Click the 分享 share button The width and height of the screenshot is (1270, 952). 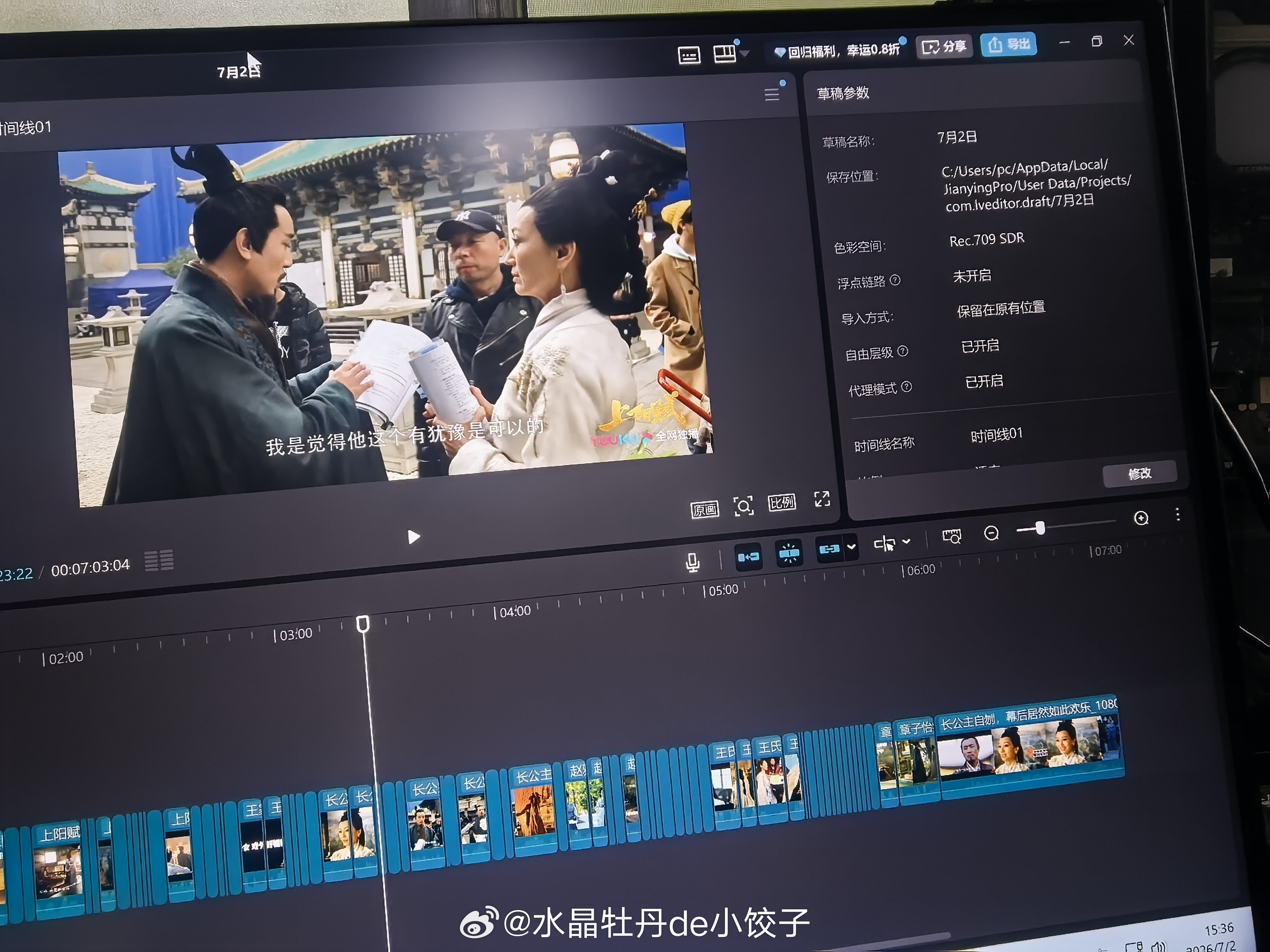click(944, 46)
